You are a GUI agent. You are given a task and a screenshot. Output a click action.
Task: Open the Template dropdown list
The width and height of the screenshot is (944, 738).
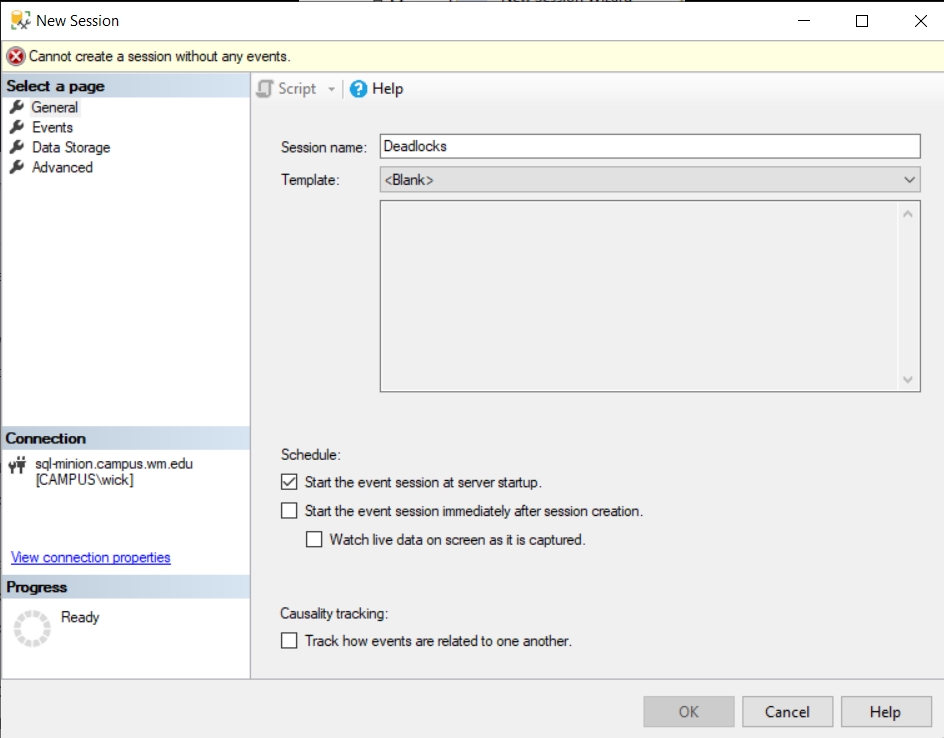pos(909,180)
